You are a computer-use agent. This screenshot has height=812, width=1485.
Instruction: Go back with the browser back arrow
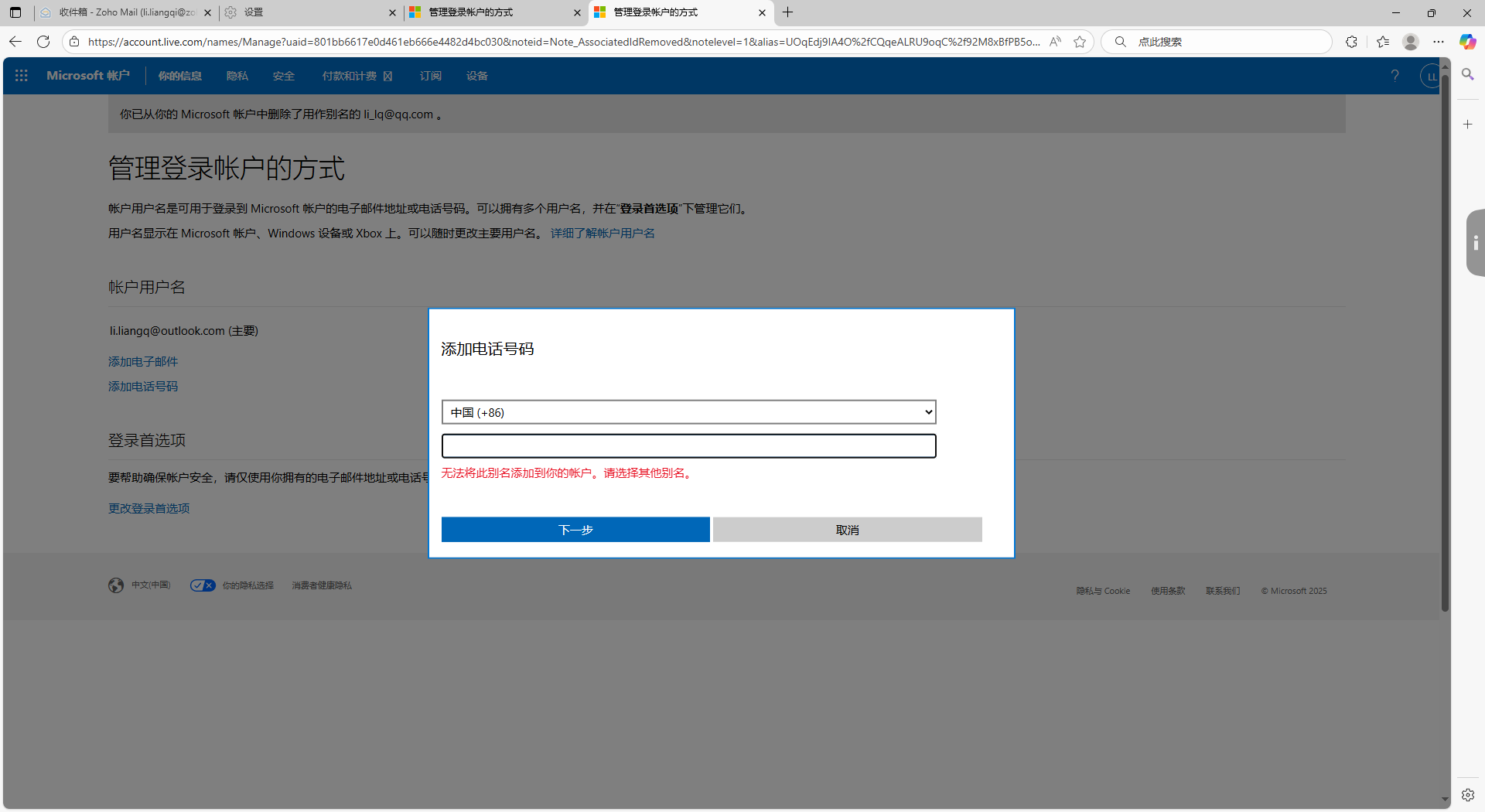(15, 42)
